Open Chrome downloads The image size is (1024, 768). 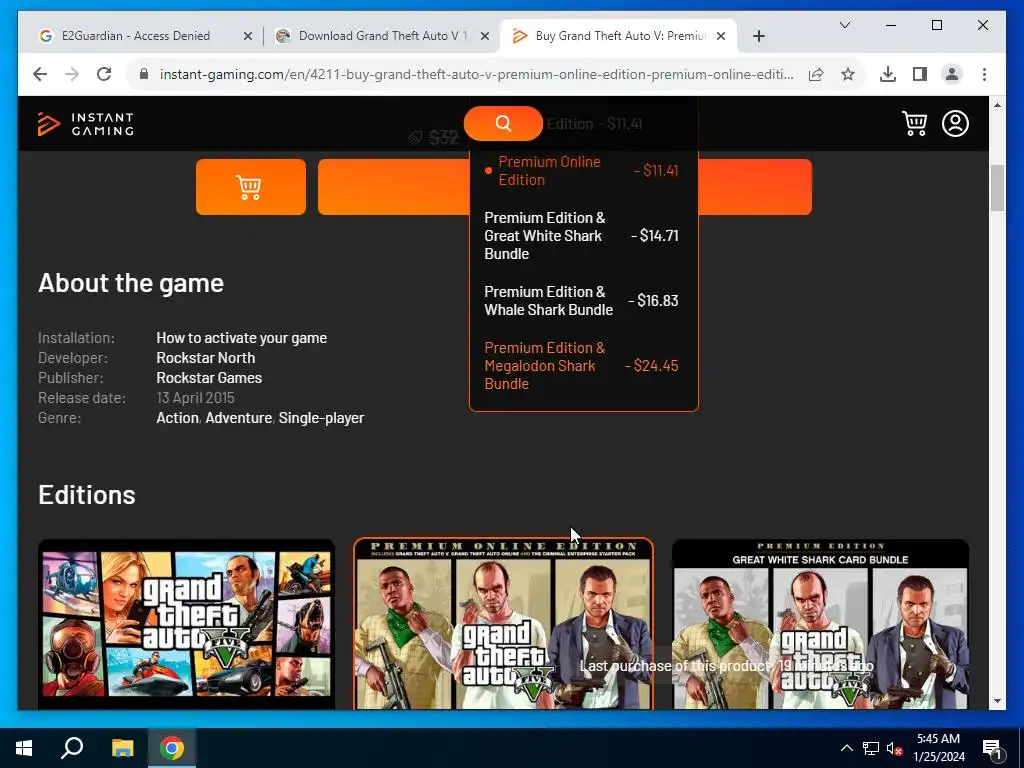point(888,74)
